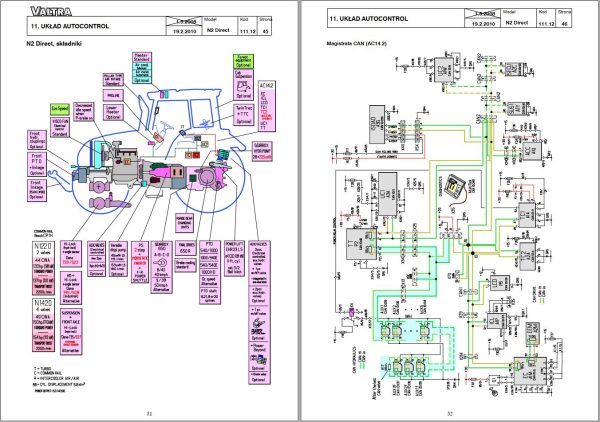Click the 'PTO 540/1000' options box

coord(210,272)
